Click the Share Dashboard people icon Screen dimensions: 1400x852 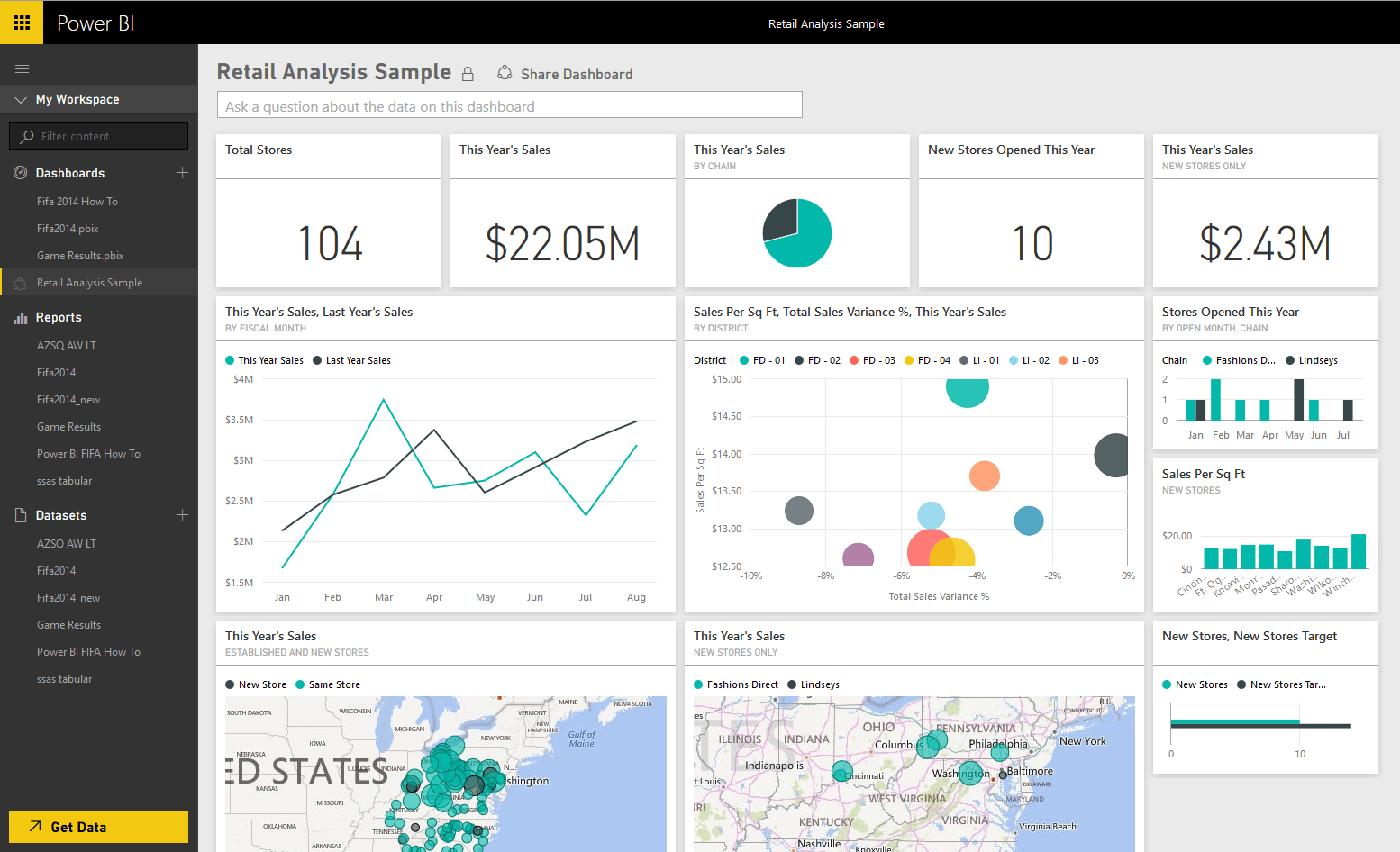(505, 73)
